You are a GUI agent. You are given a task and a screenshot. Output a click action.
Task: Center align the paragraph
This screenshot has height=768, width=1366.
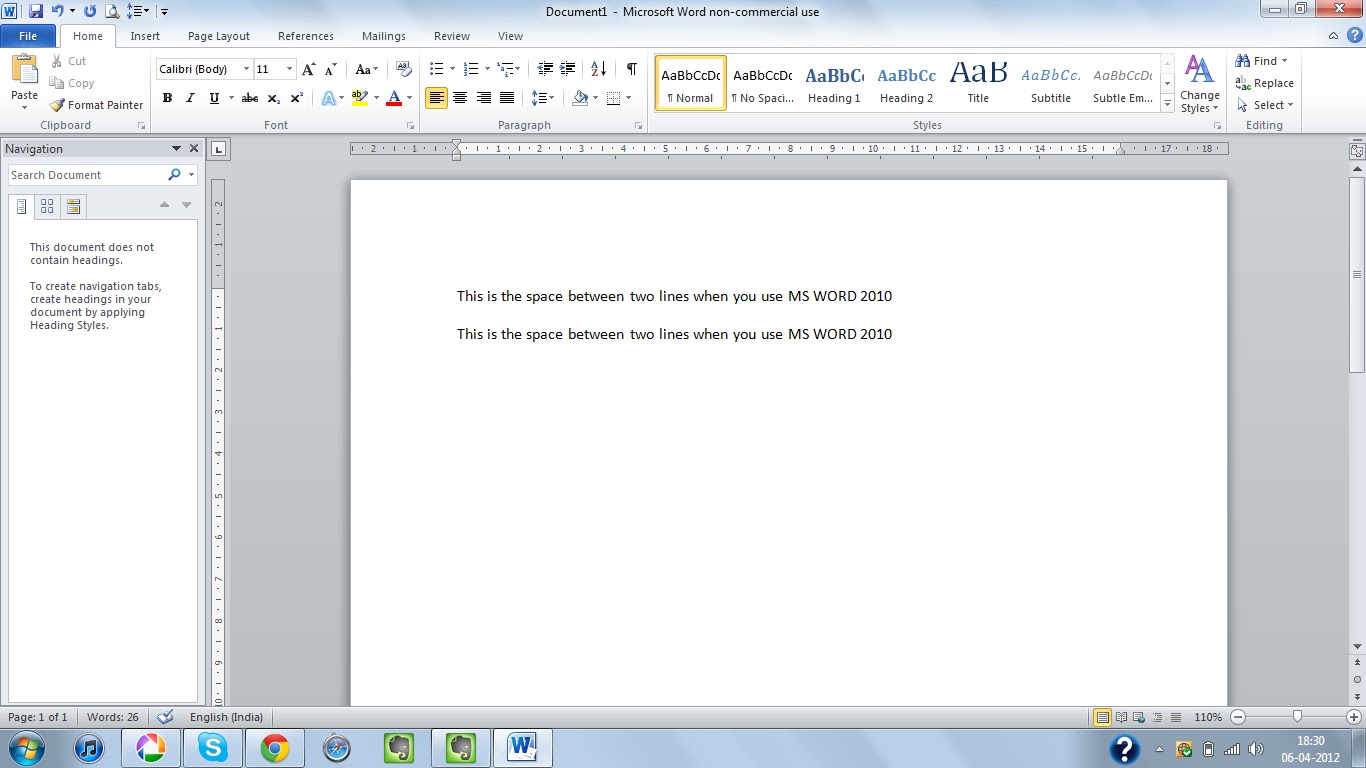point(460,97)
